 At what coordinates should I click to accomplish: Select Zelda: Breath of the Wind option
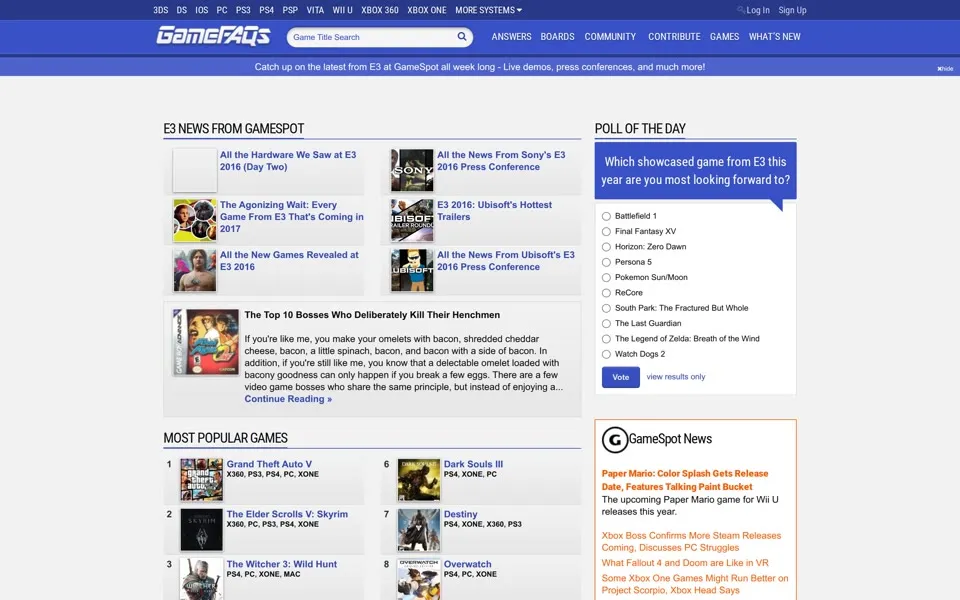(x=606, y=339)
